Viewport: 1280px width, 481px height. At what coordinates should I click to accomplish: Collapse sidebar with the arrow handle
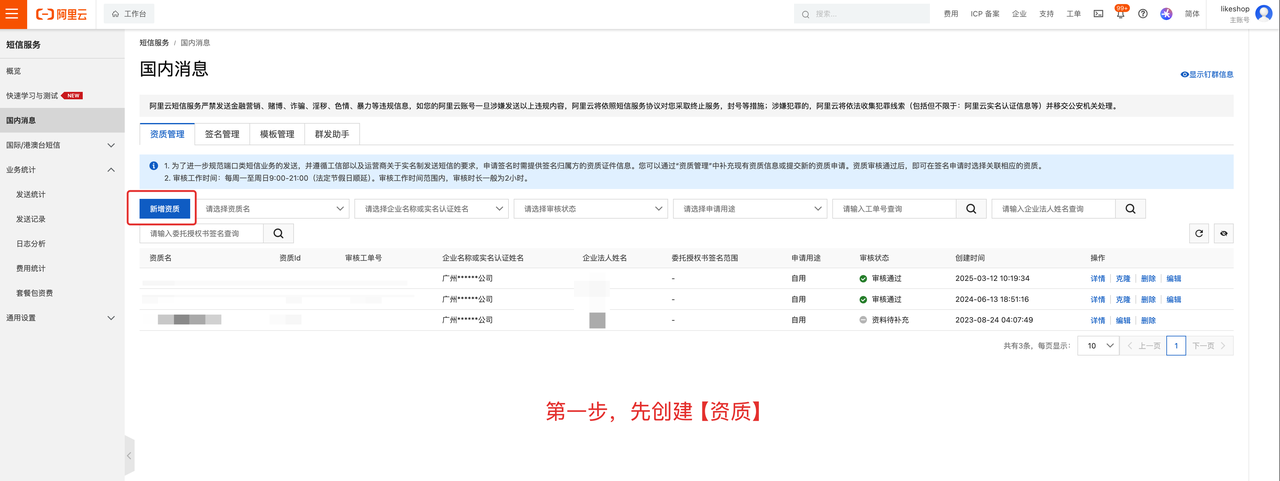click(x=129, y=456)
